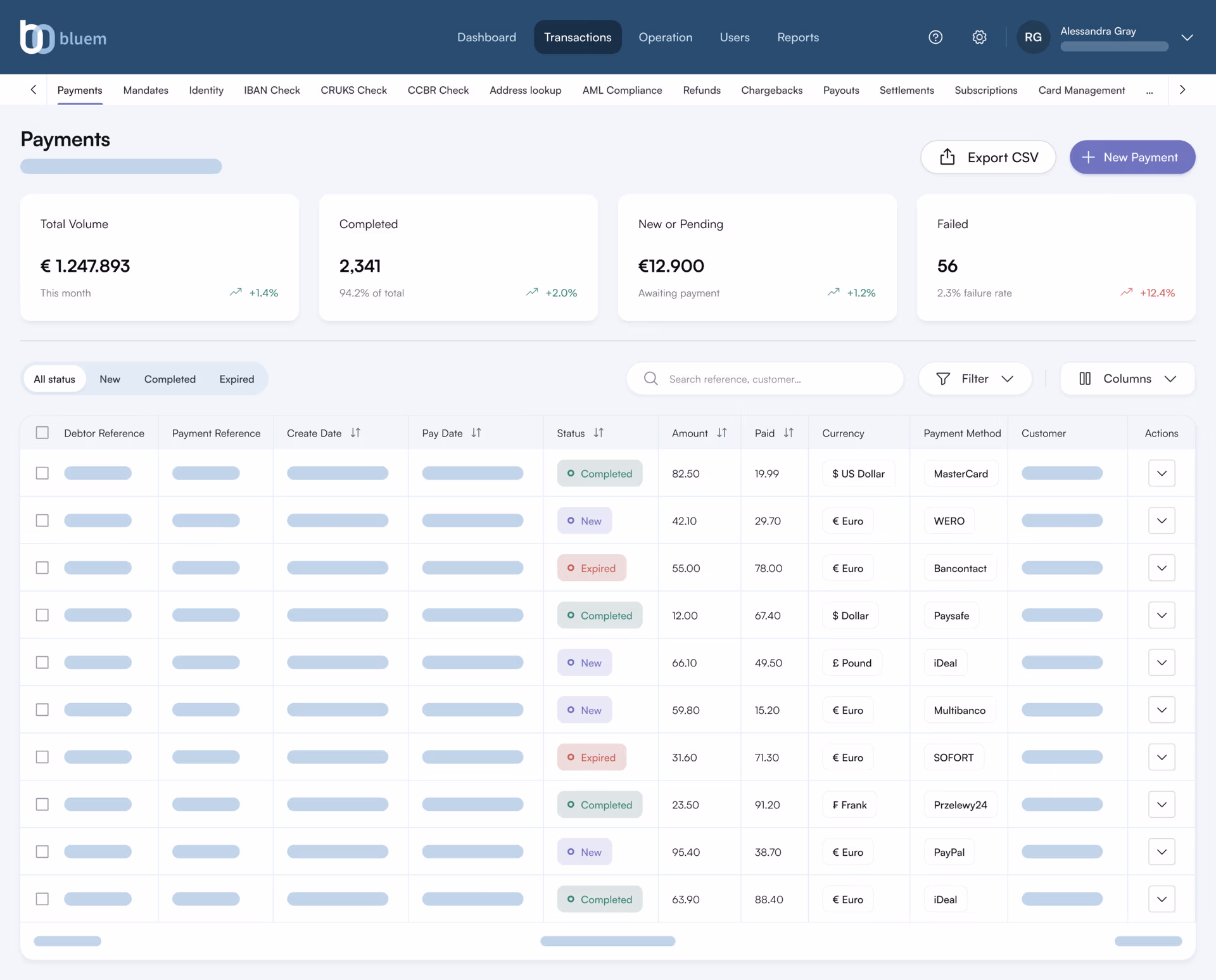Check the Bancontact row checkbox
The width and height of the screenshot is (1216, 980).
pos(42,568)
